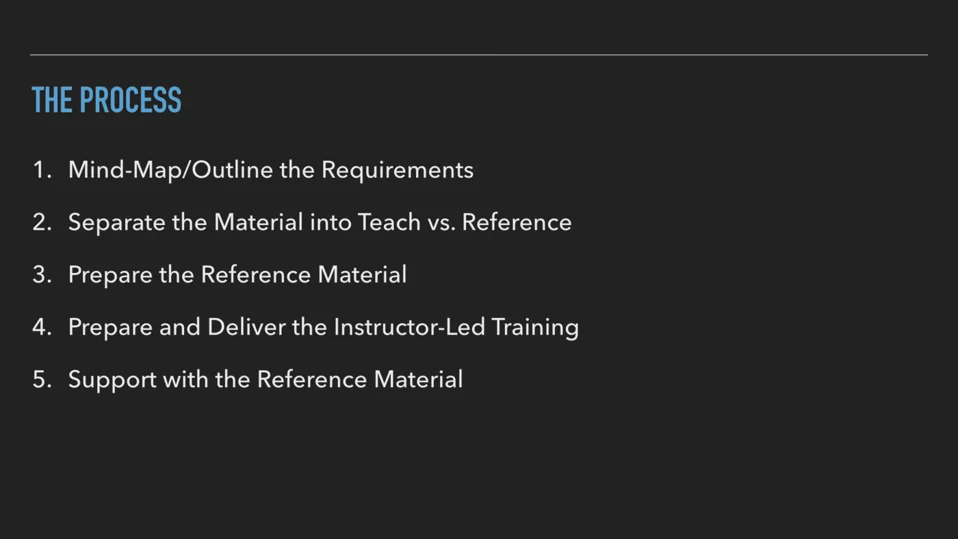Click the word "Teach" in step two
The width and height of the screenshot is (958, 539).
point(389,222)
